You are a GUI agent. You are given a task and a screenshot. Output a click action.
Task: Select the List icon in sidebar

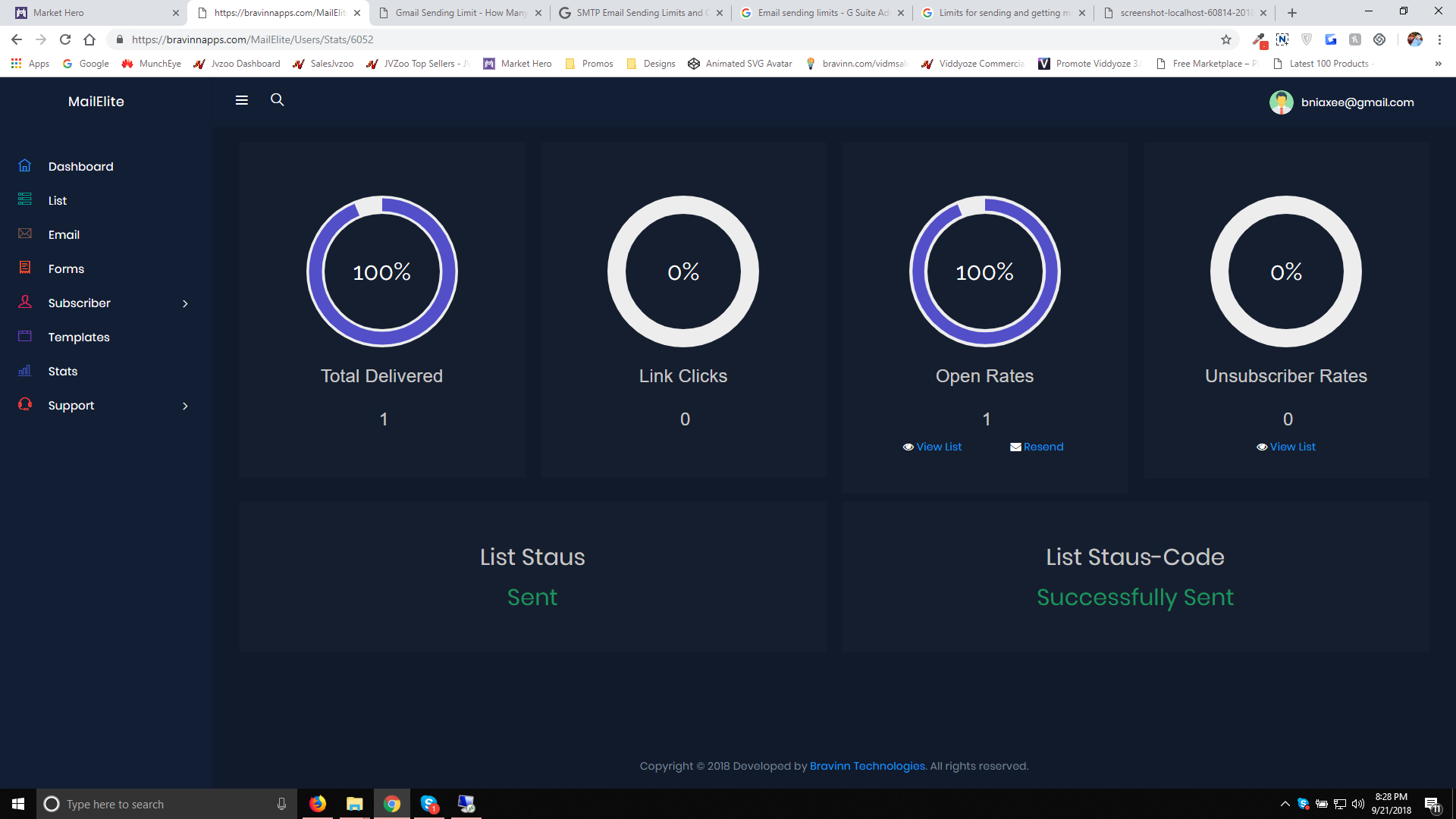tap(25, 199)
